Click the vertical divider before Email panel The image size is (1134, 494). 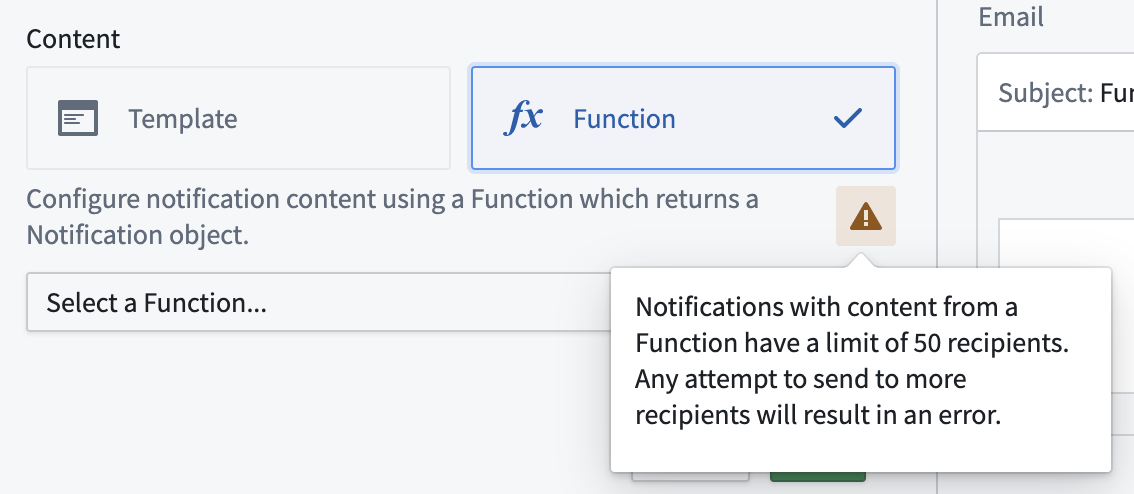(x=937, y=250)
